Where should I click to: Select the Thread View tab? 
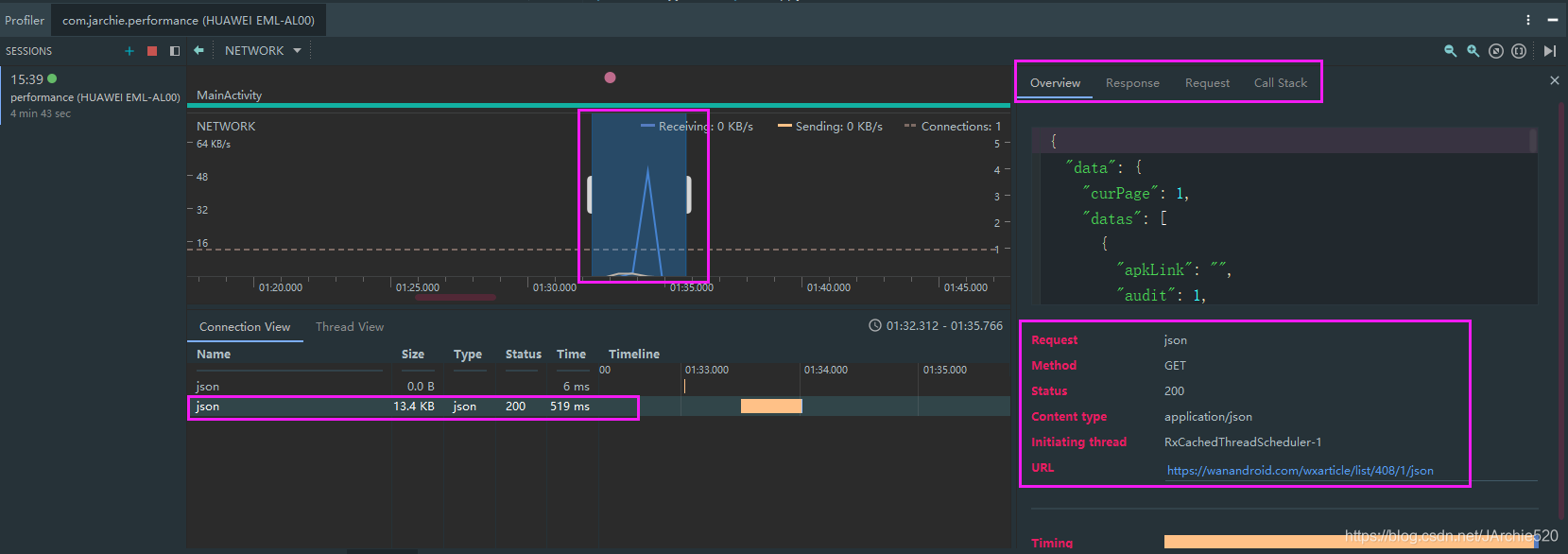[x=350, y=327]
